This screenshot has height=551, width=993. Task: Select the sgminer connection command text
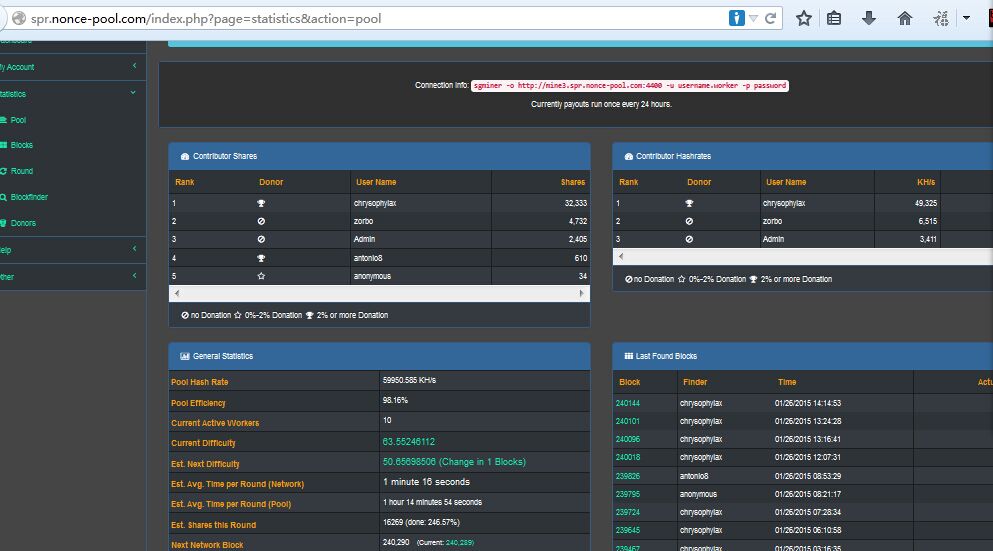point(629,86)
